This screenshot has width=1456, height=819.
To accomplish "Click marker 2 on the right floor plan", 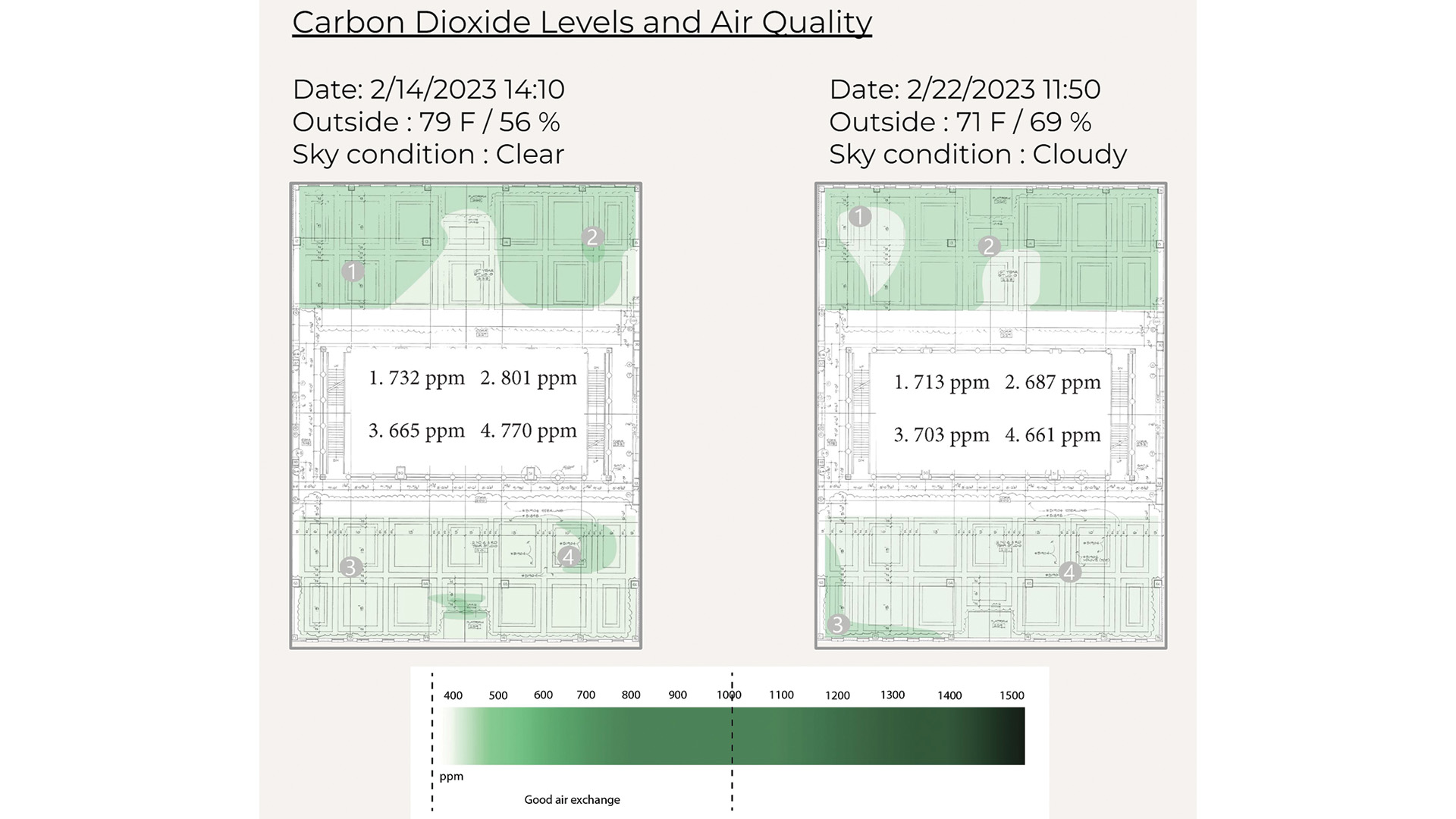I will pos(988,246).
